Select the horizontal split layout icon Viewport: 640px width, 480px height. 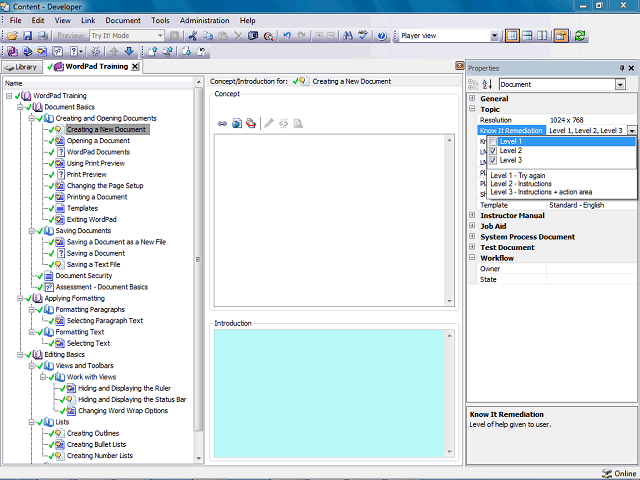point(527,36)
